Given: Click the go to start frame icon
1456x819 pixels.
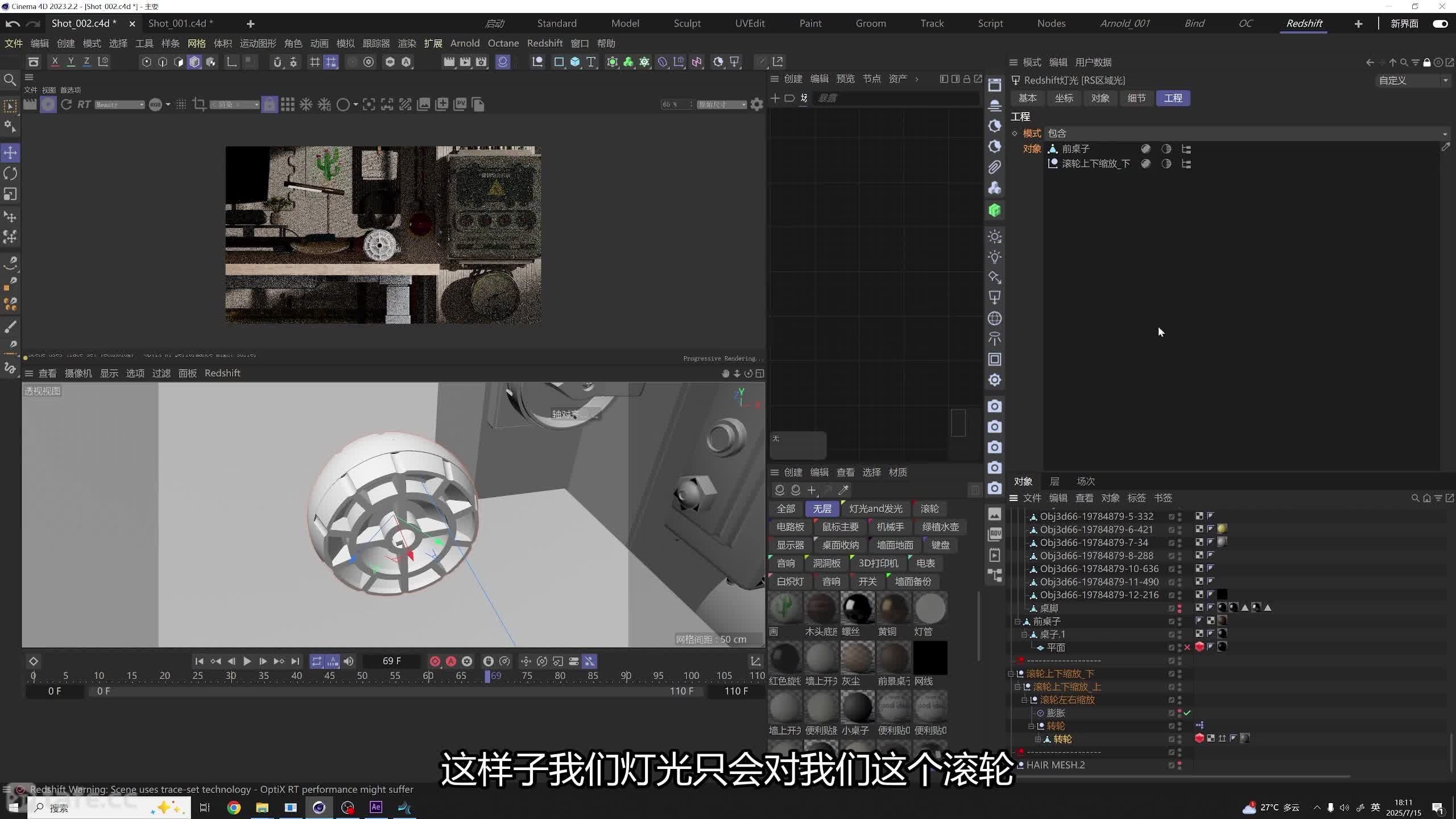Looking at the screenshot, I should (x=199, y=661).
